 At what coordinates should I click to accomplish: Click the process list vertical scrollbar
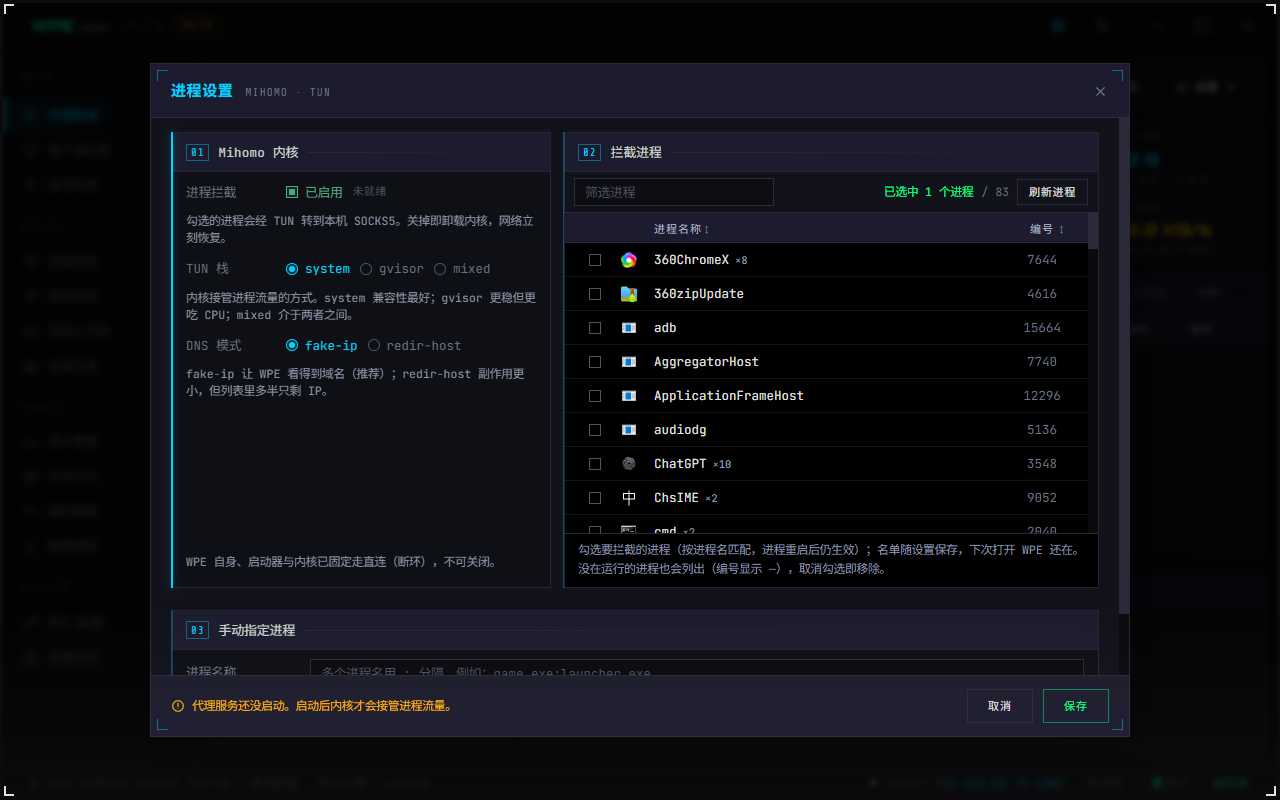pyautogui.click(x=1093, y=230)
